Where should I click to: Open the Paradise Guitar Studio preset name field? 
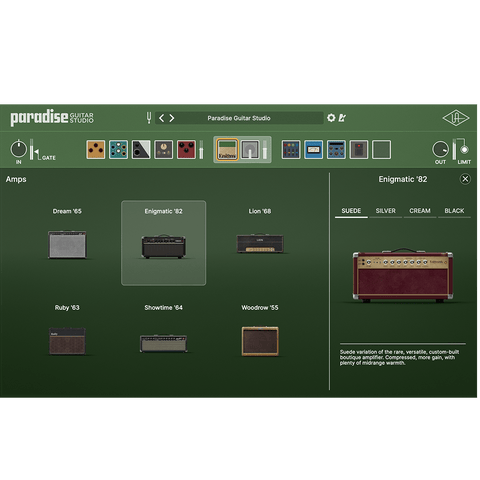[x=239, y=118]
